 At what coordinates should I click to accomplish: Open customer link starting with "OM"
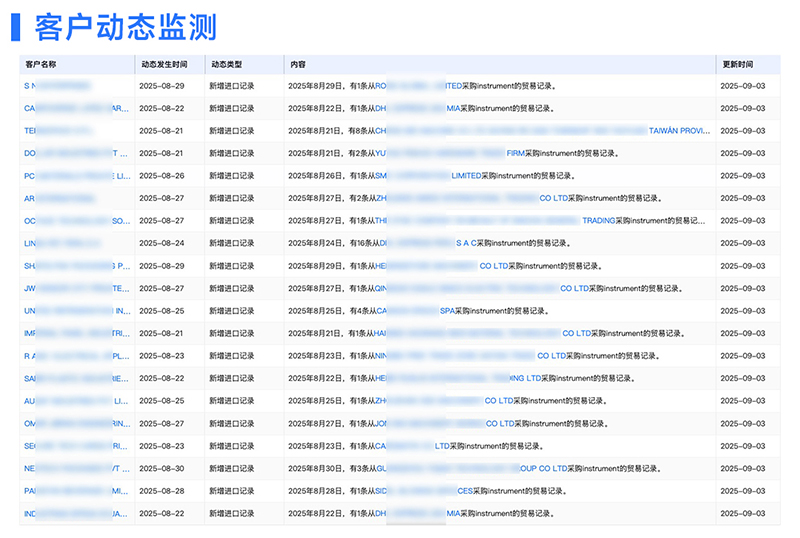point(77,423)
